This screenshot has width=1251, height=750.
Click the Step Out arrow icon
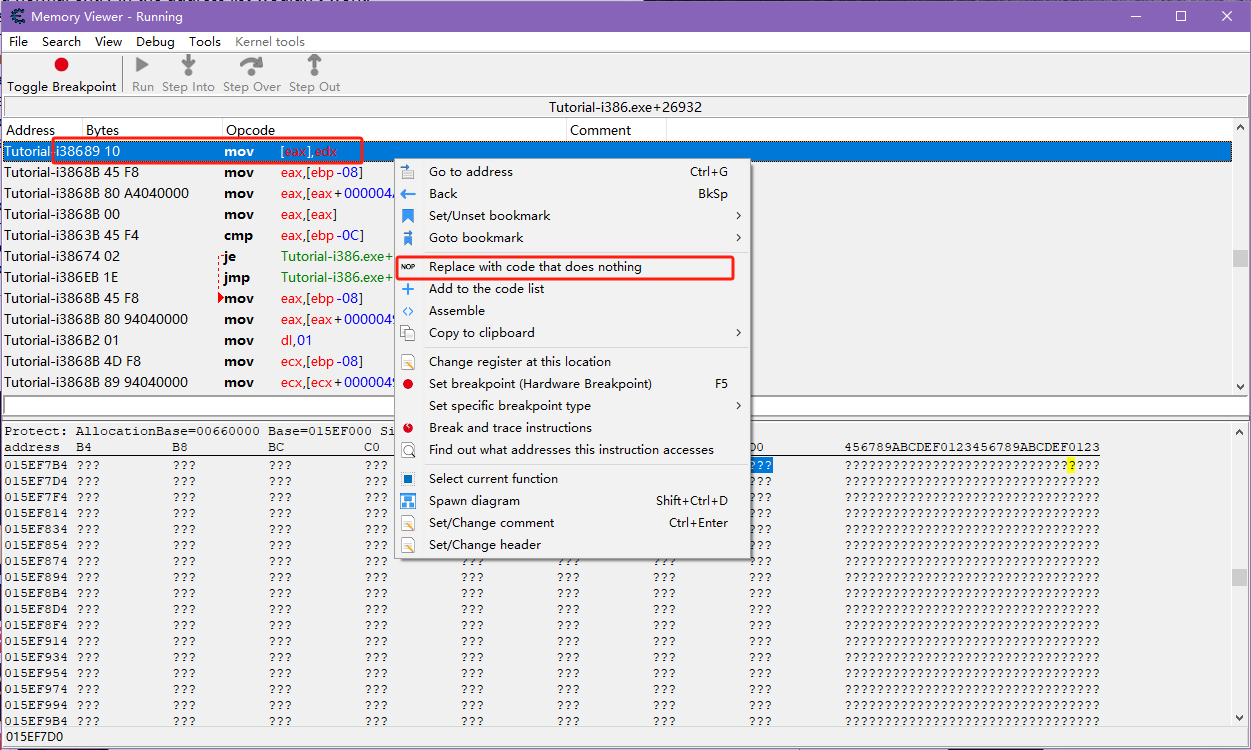pos(314,65)
